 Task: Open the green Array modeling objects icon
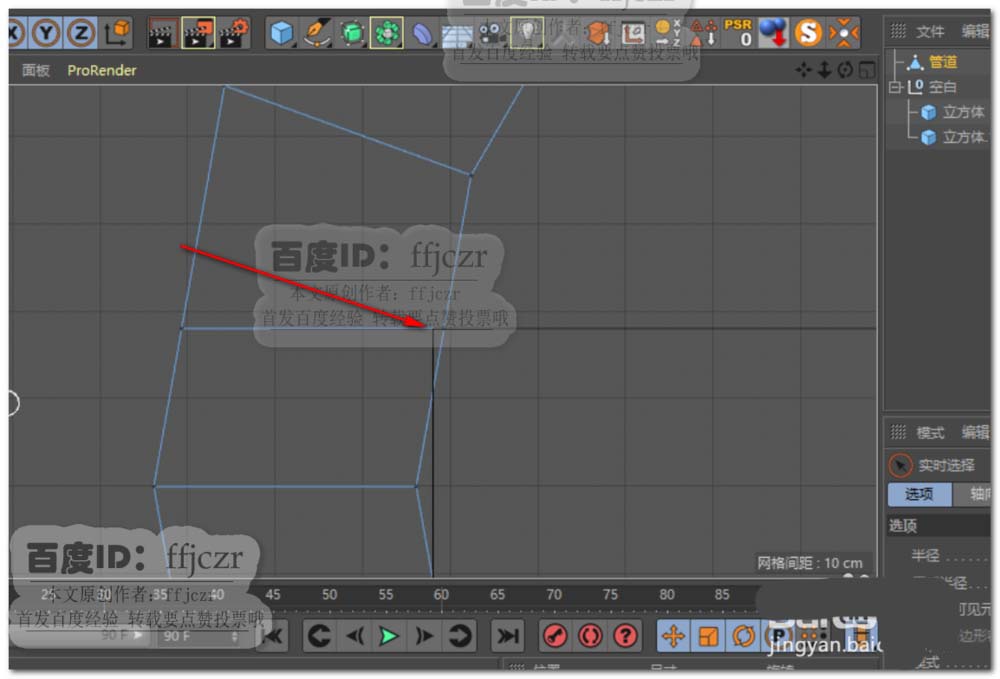pos(386,33)
